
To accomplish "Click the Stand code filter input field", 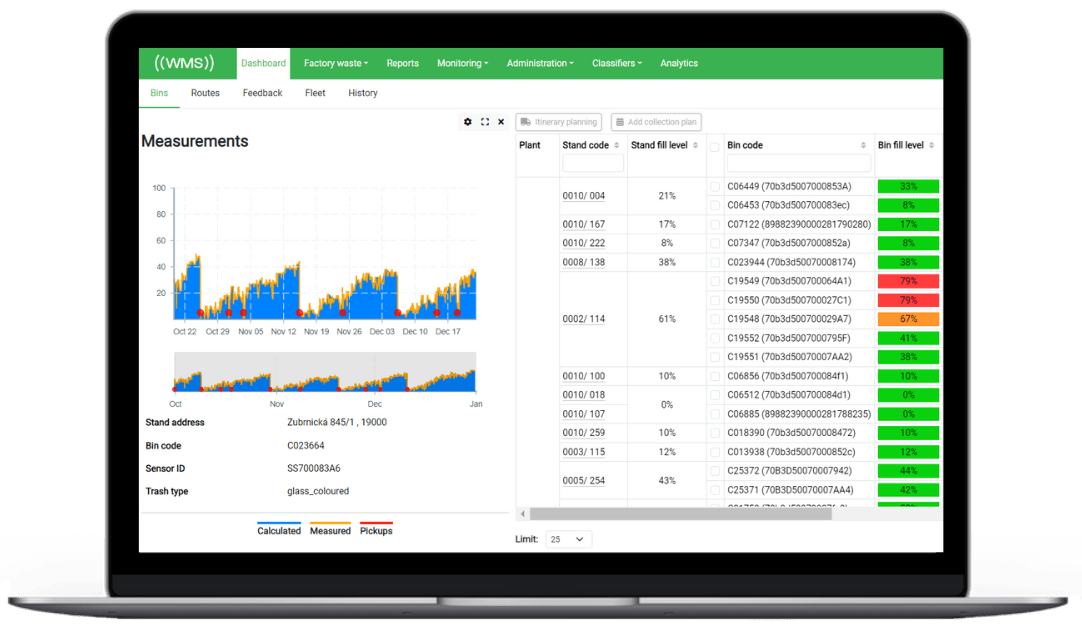I will point(593,164).
